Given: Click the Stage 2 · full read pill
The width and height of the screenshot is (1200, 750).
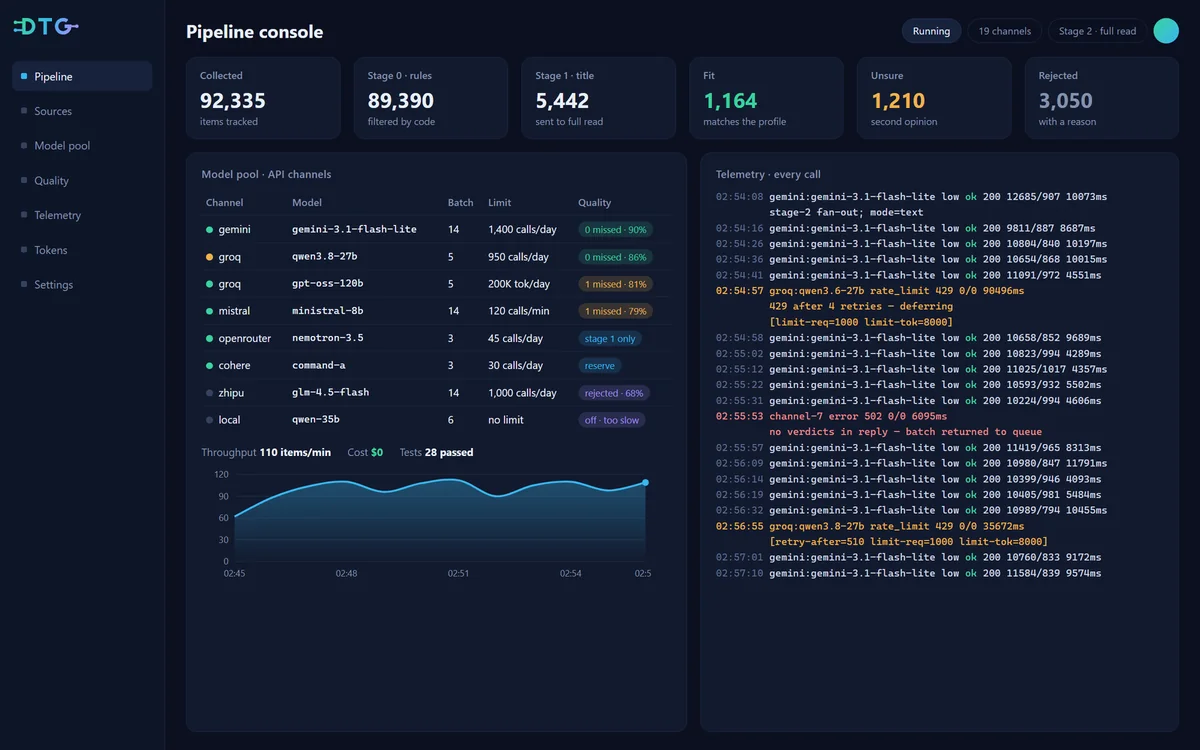Looking at the screenshot, I should pos(1097,31).
